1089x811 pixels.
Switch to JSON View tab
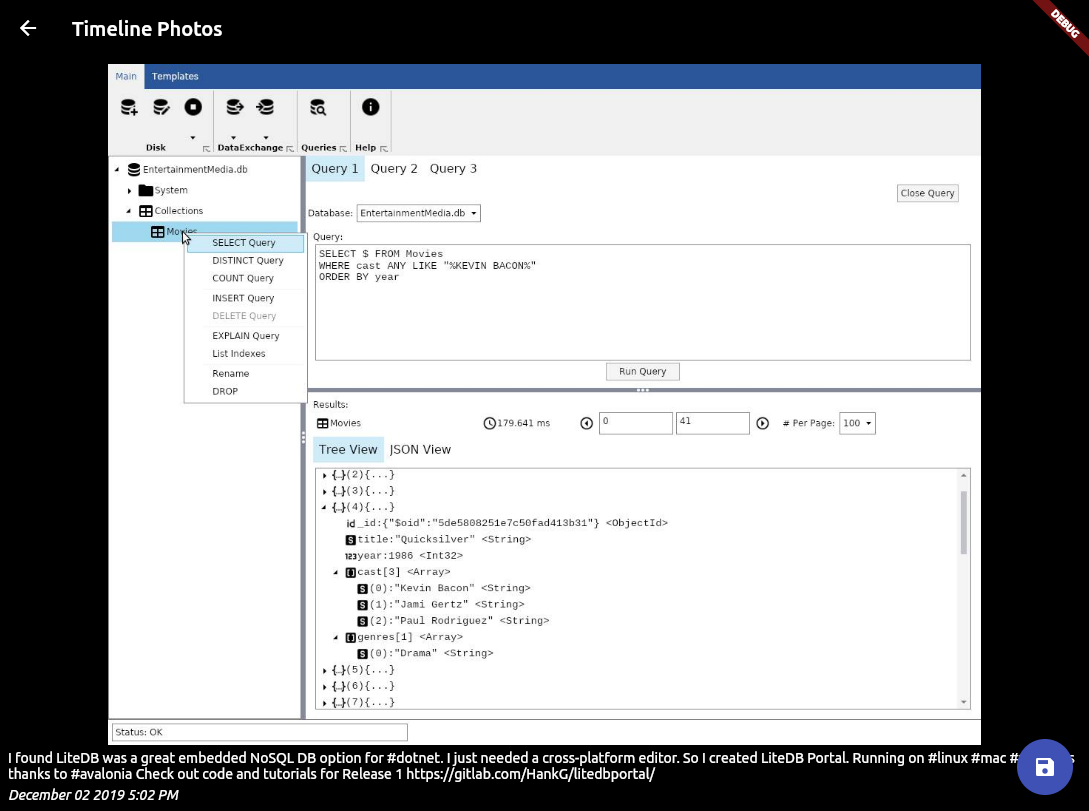(x=420, y=450)
